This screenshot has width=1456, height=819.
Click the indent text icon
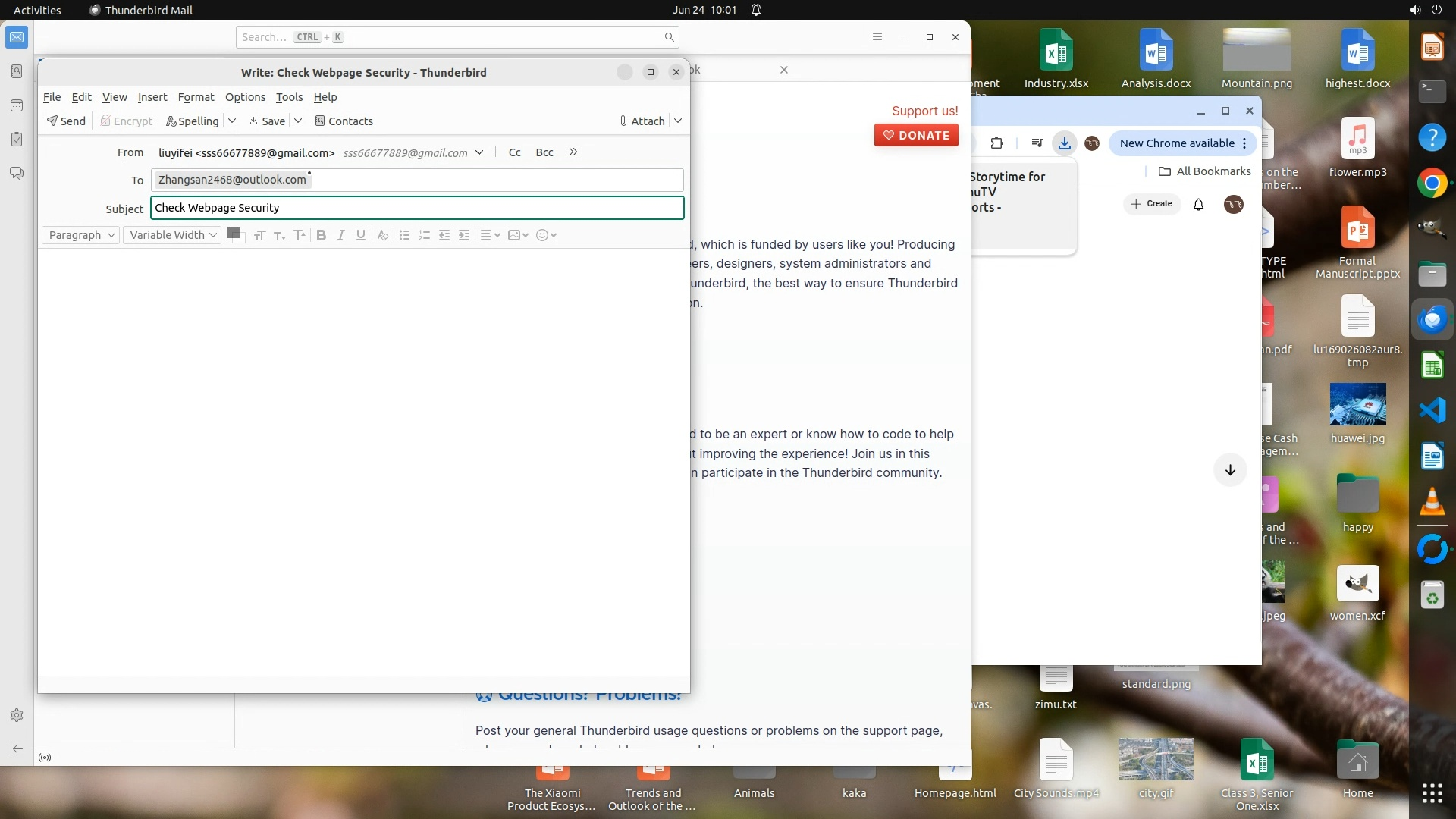click(x=464, y=235)
